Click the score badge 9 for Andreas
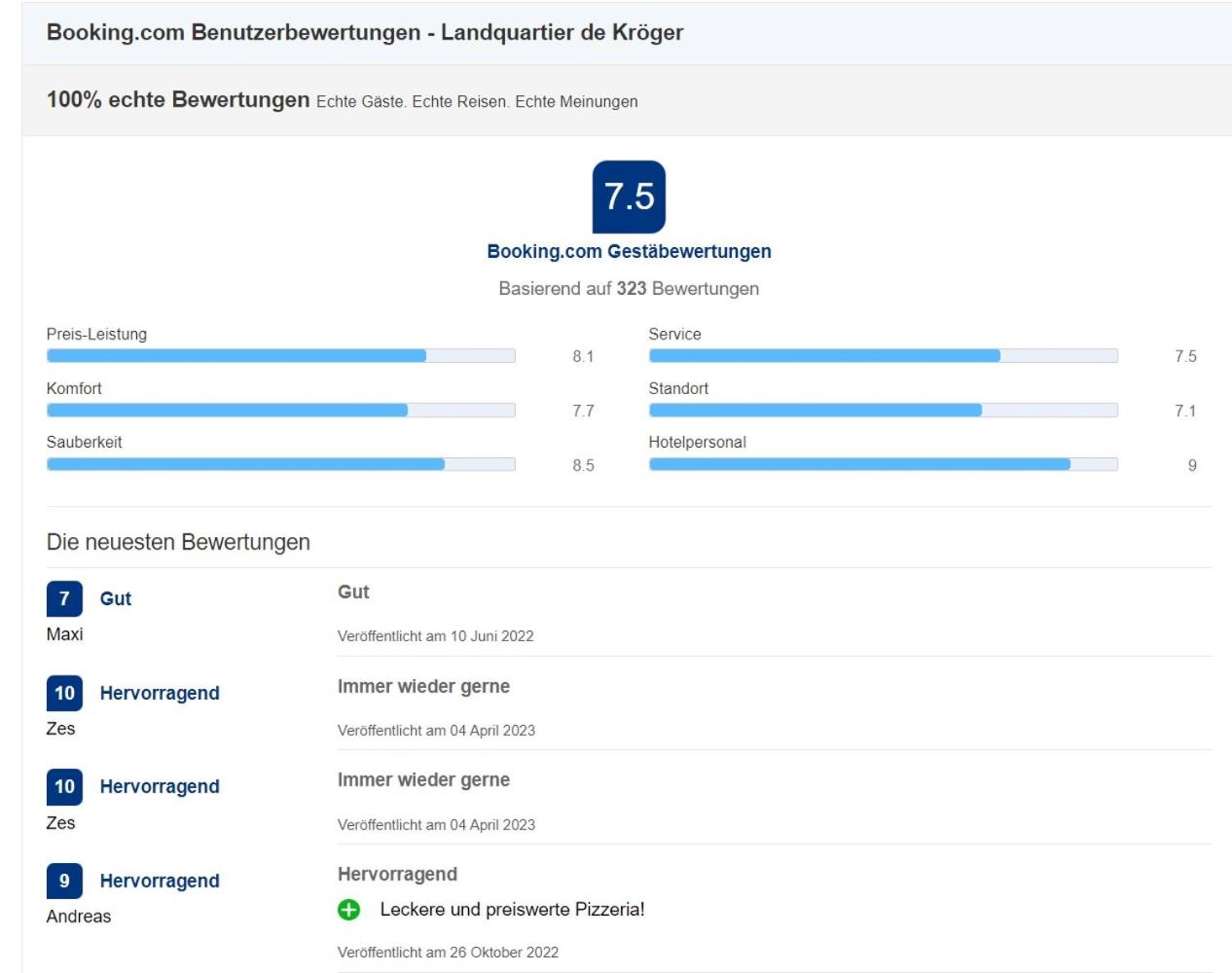 [x=64, y=881]
